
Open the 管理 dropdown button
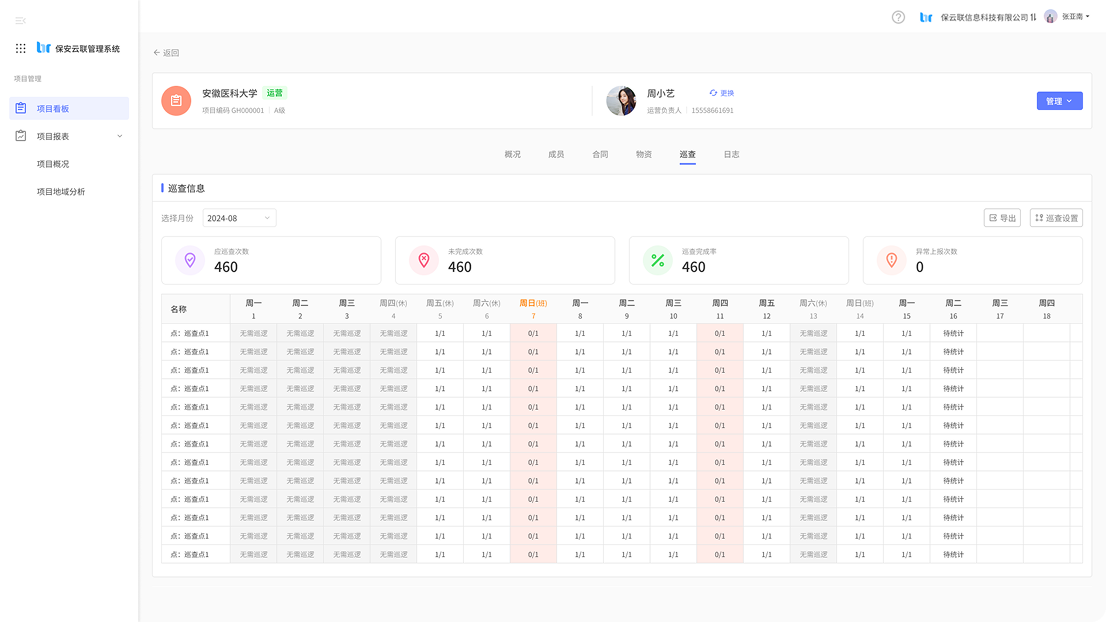coord(1059,101)
